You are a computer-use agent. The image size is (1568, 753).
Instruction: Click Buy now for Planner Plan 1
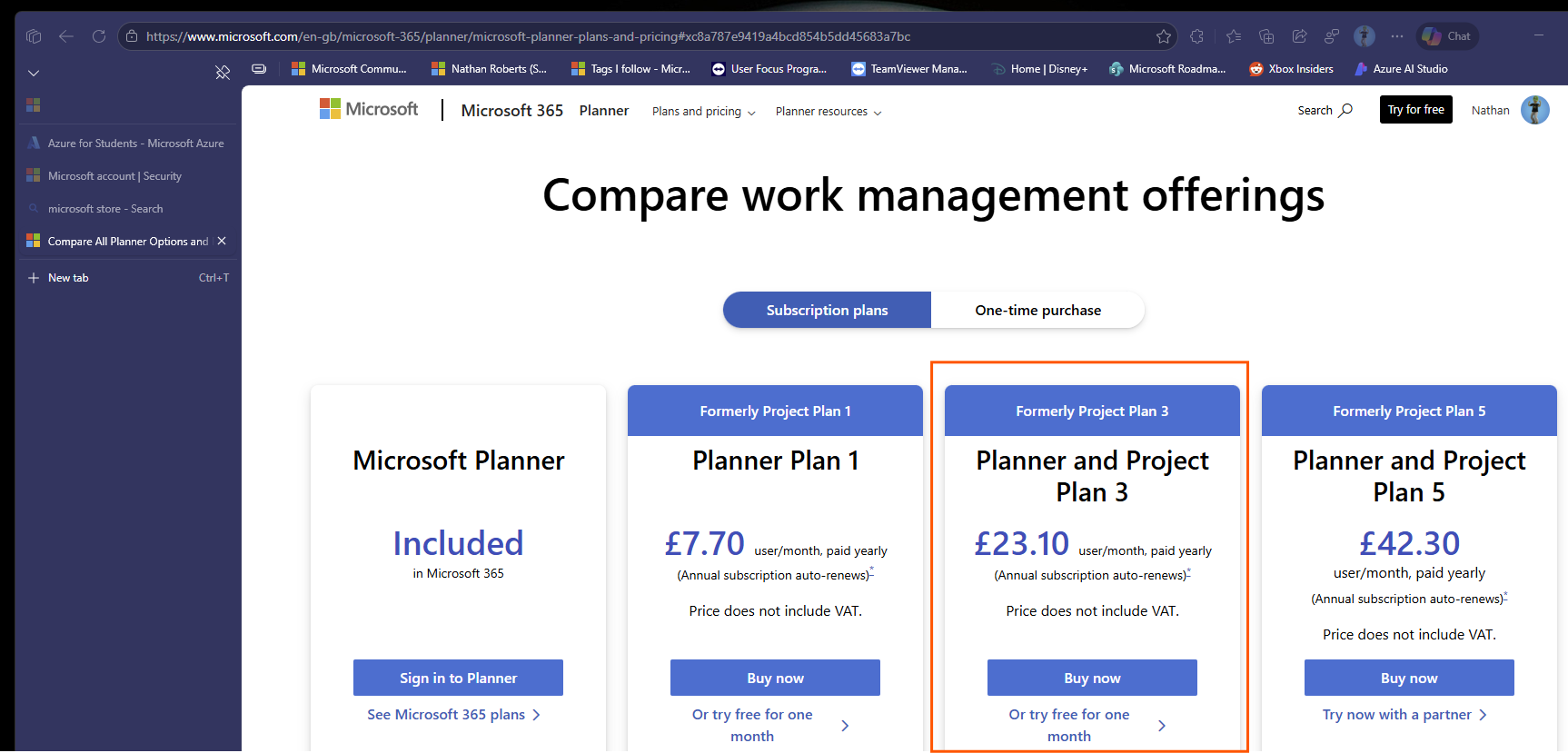pos(775,678)
